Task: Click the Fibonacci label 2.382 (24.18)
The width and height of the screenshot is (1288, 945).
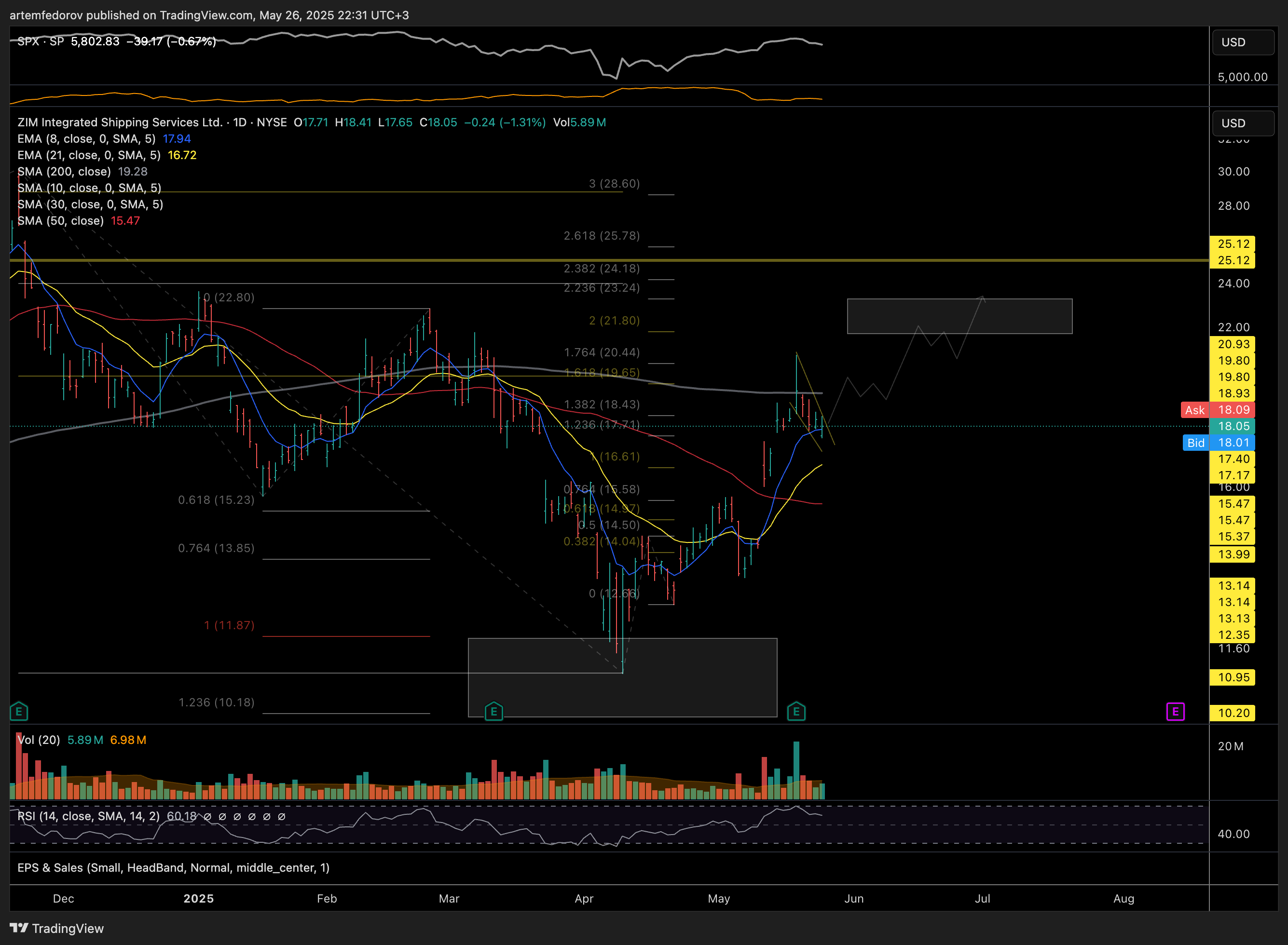Action: coord(602,268)
